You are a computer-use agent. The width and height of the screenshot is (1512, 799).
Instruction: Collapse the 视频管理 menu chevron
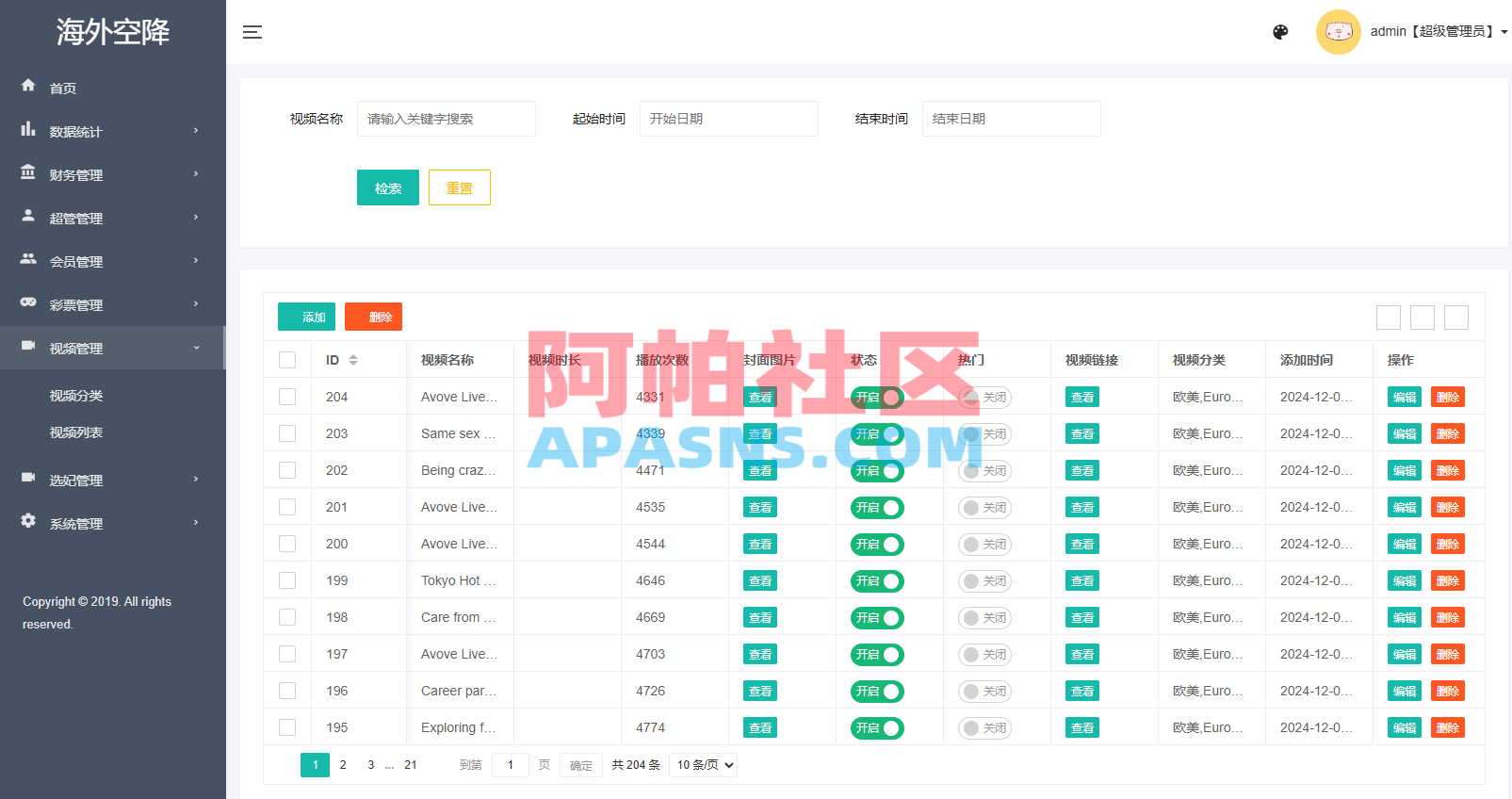click(196, 348)
